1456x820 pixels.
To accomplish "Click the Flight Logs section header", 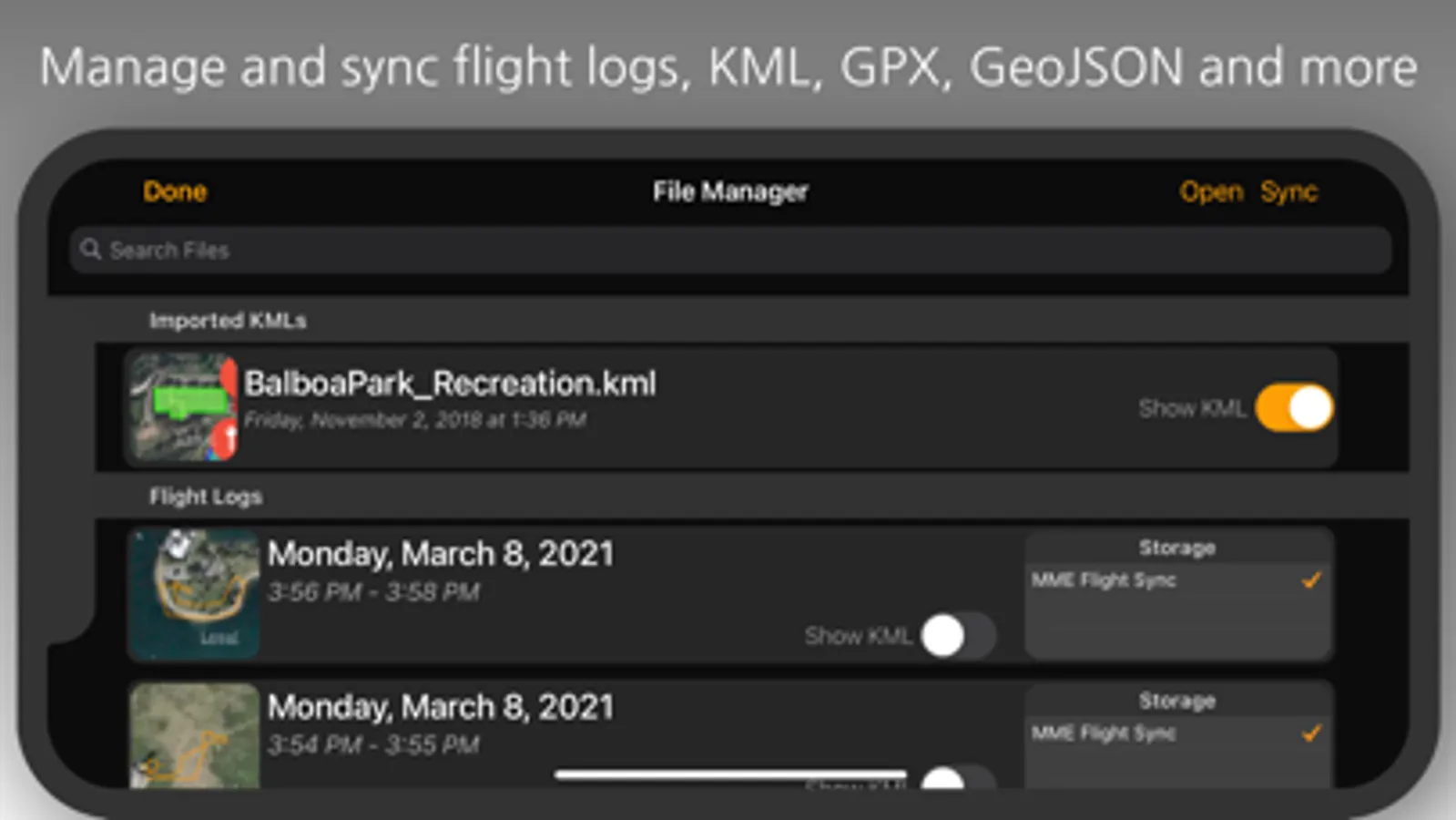I will [x=206, y=497].
